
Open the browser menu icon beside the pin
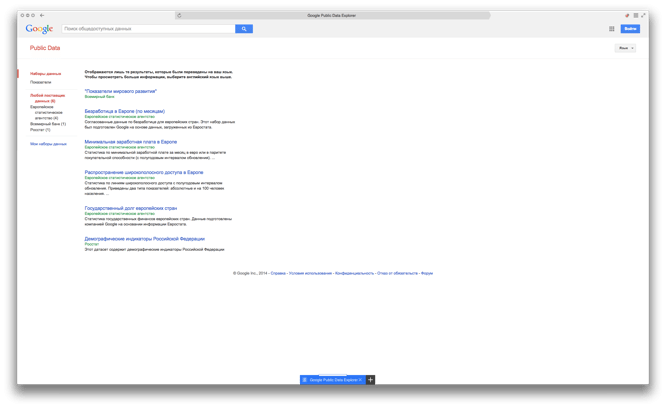point(635,15)
